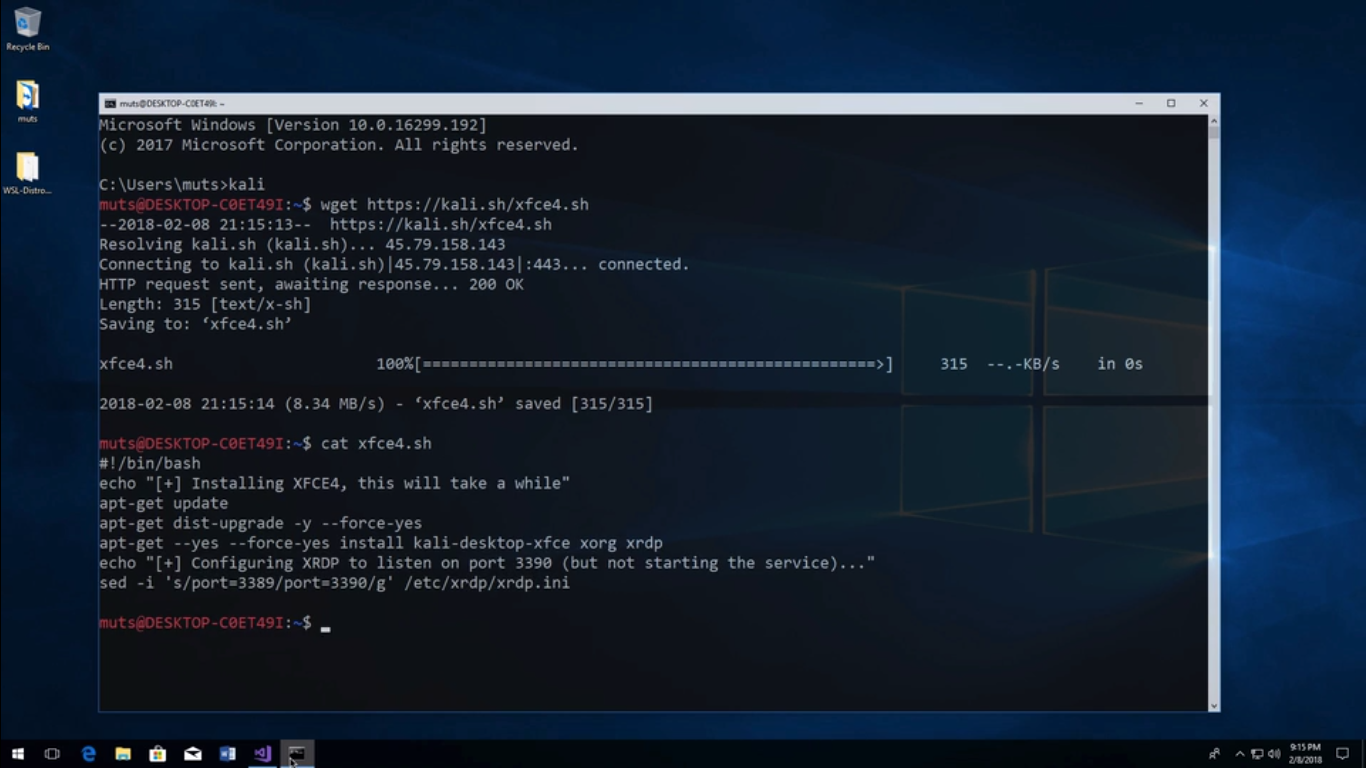Open the network status flyout

point(1256,754)
